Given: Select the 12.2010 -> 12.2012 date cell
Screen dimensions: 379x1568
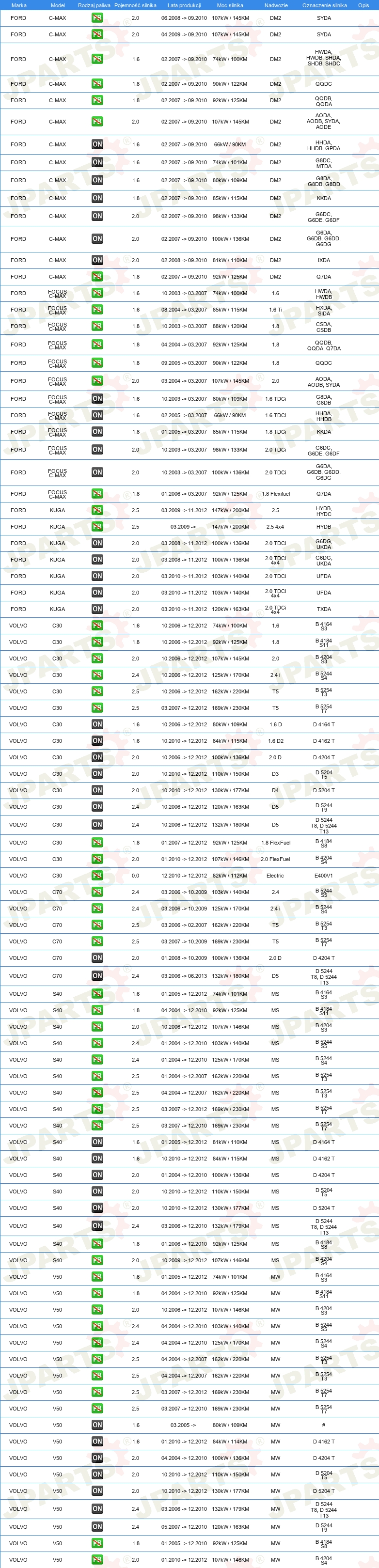Looking at the screenshot, I should [184, 875].
